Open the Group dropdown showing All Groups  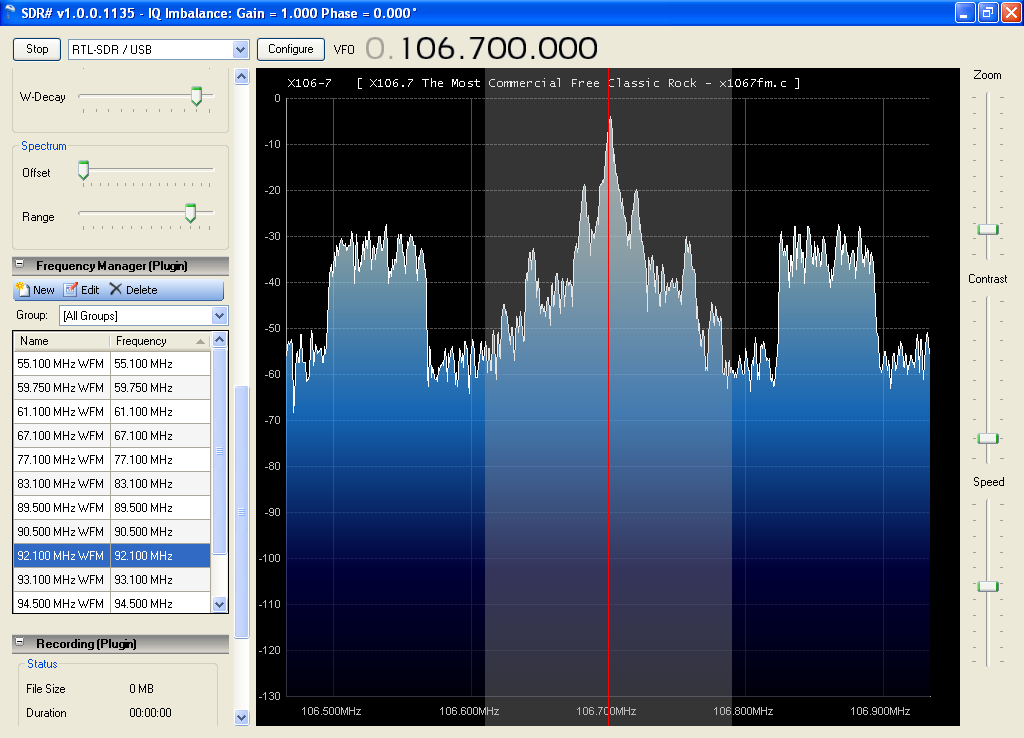pos(220,316)
